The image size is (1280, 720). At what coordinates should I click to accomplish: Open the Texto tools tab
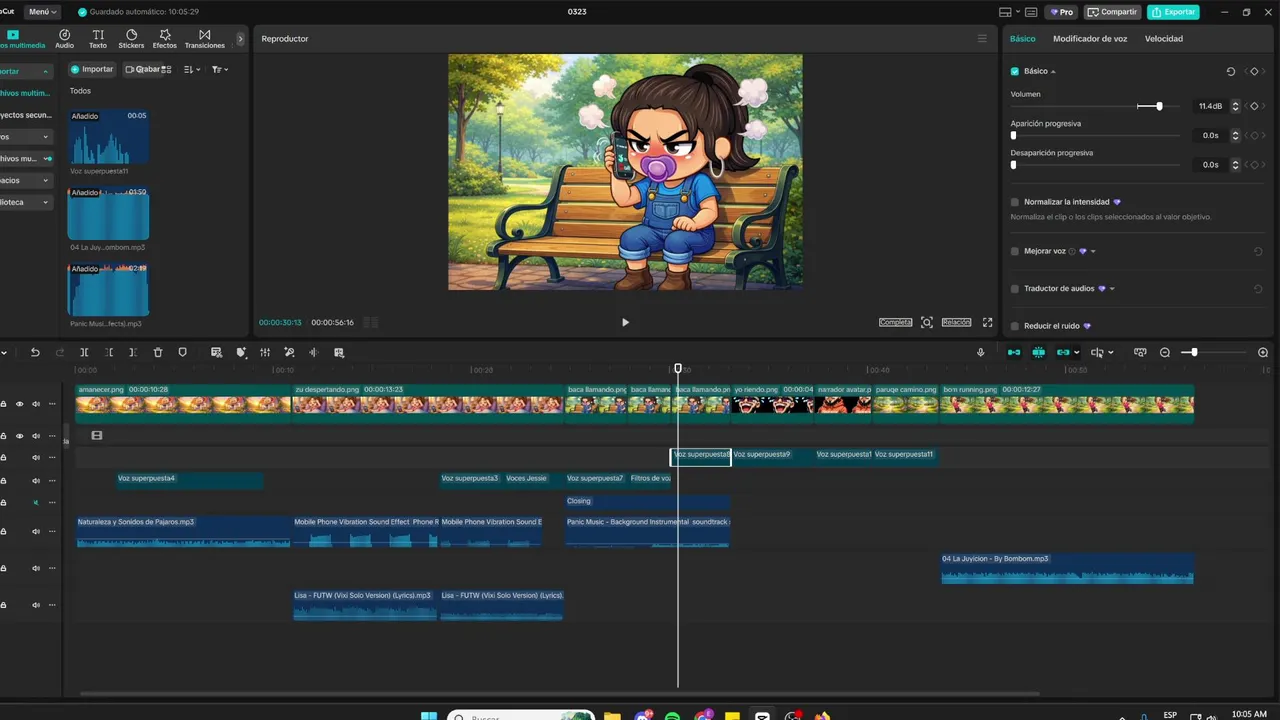tap(98, 39)
